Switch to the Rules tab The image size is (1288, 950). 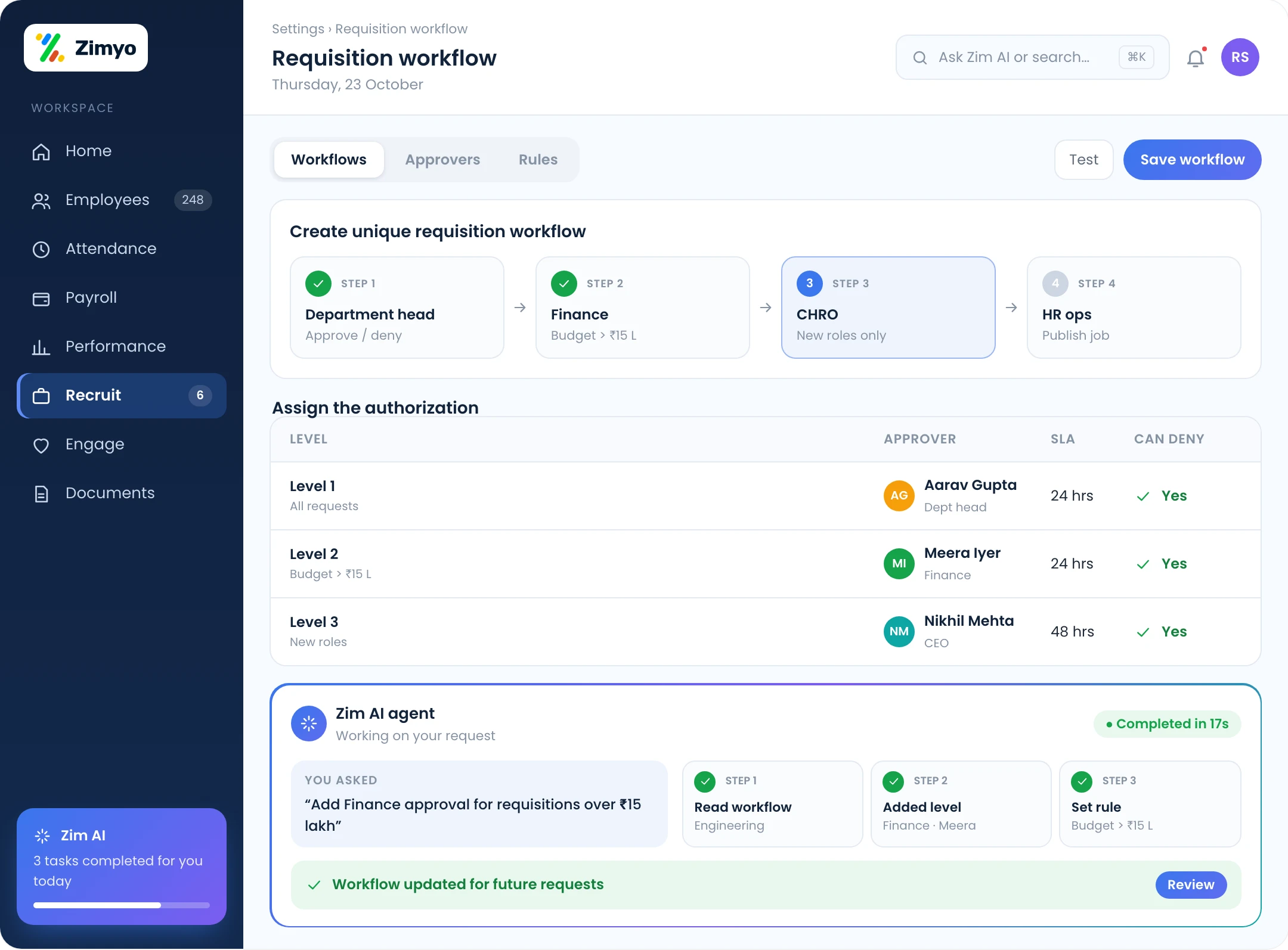tap(538, 160)
